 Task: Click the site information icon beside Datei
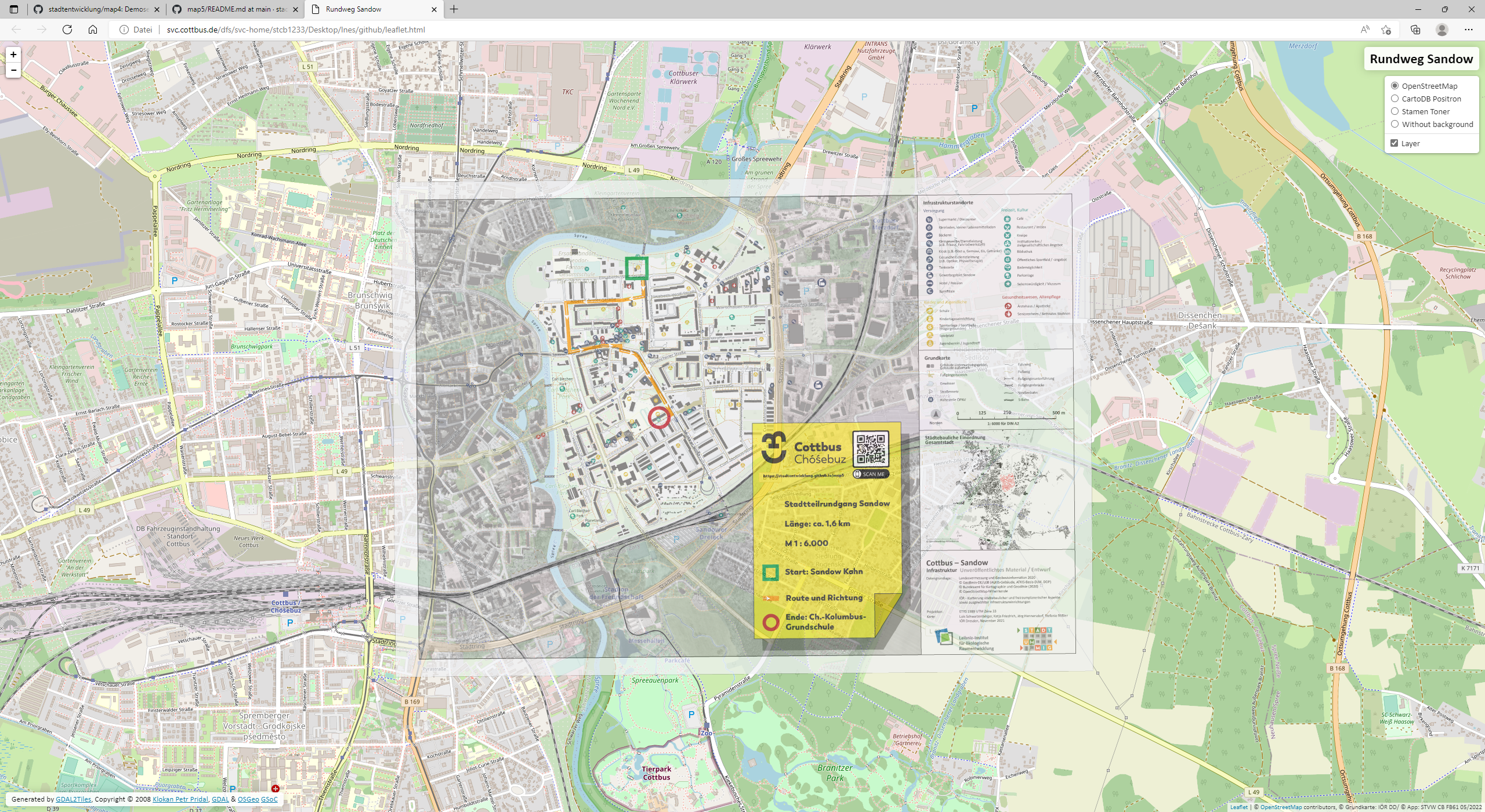tap(124, 30)
